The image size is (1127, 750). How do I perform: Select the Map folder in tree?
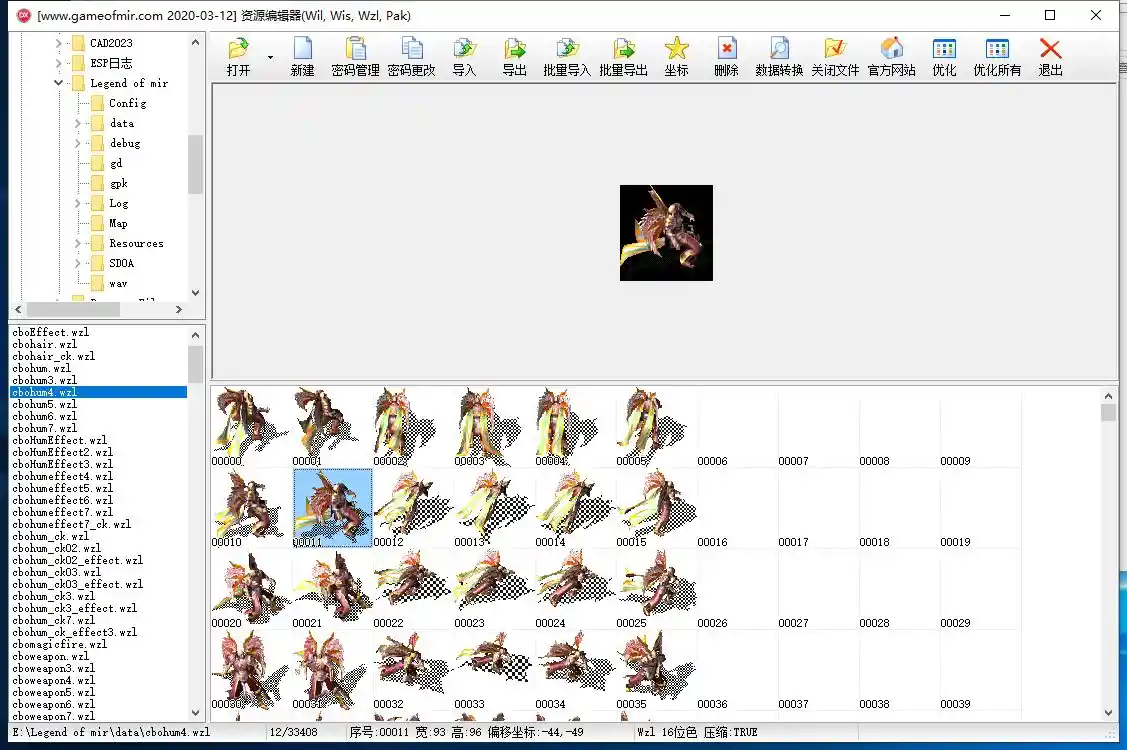(118, 224)
